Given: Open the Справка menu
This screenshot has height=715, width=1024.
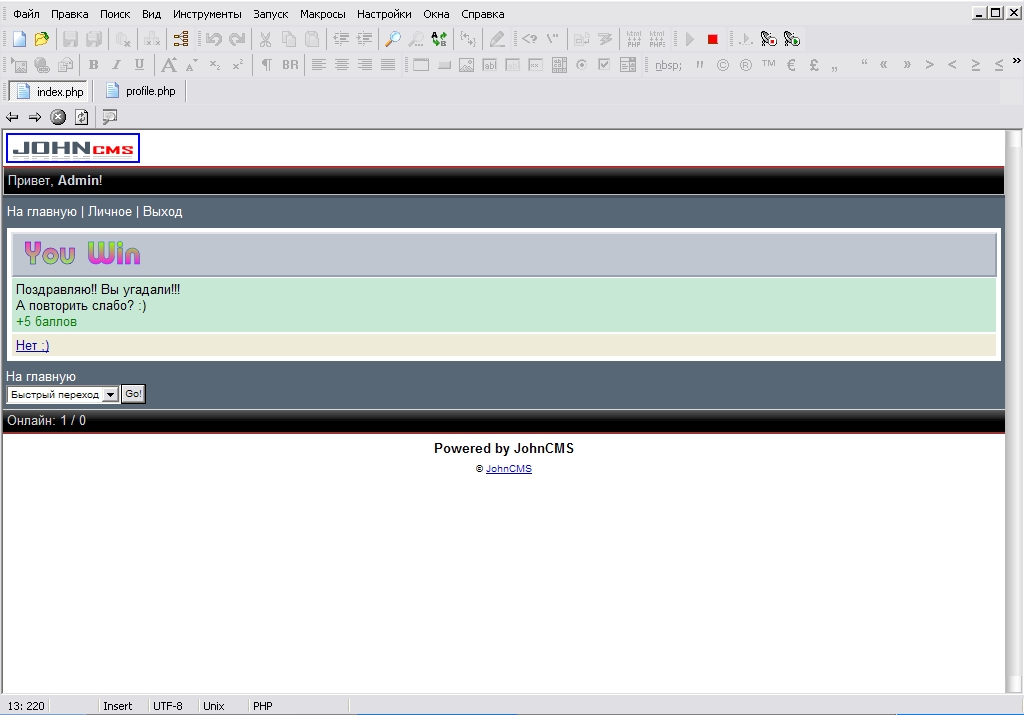Looking at the screenshot, I should [x=483, y=14].
